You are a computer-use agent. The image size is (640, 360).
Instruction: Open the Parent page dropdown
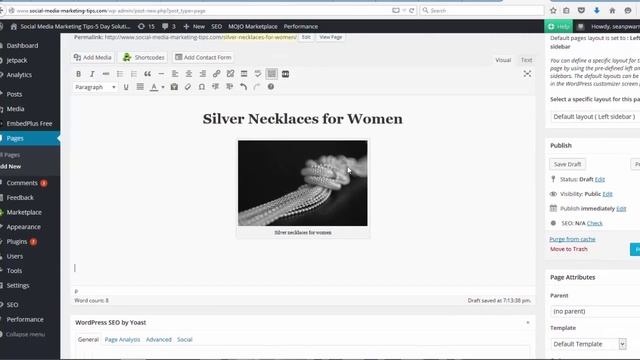[595, 311]
